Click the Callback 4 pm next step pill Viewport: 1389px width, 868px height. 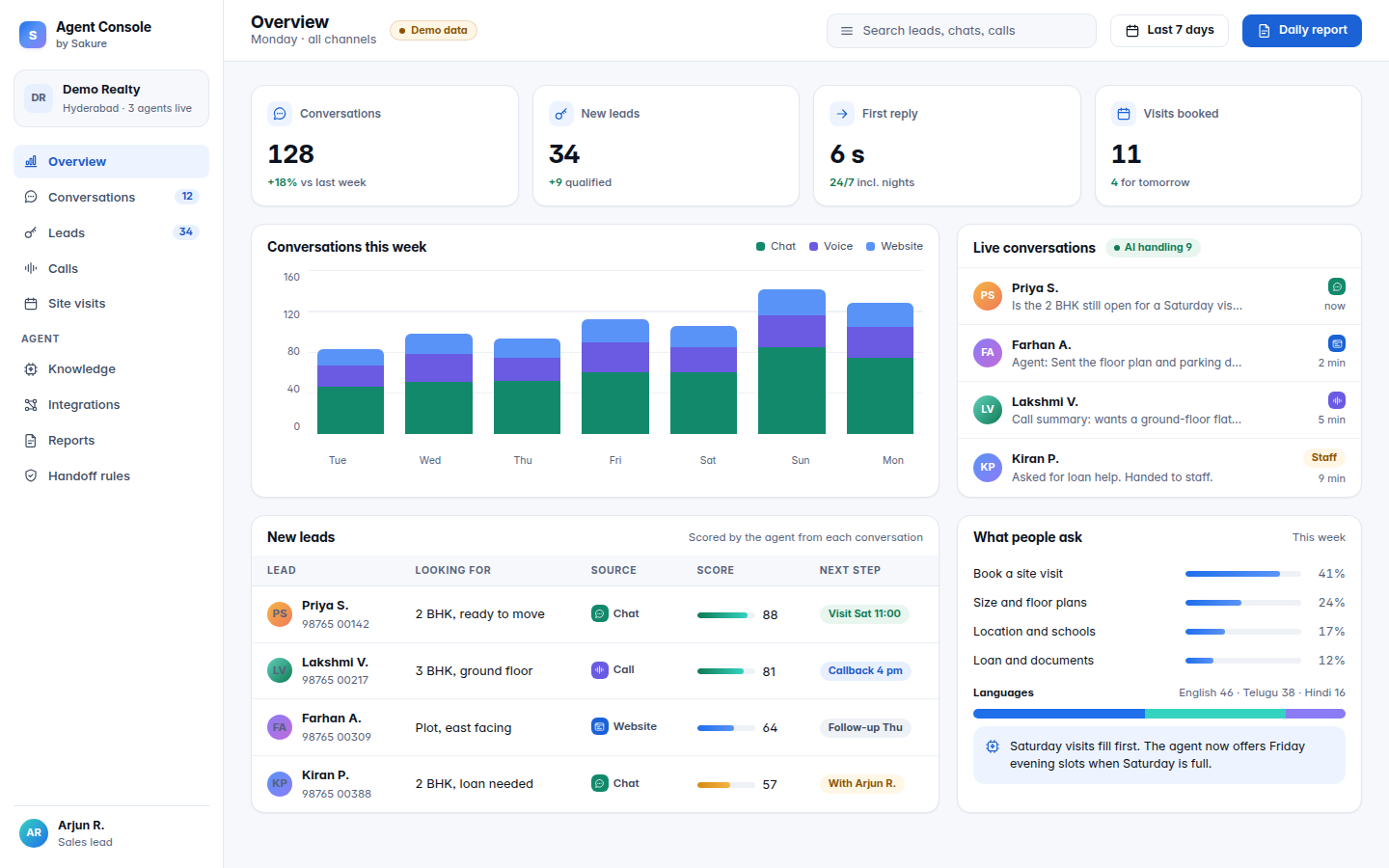865,671
